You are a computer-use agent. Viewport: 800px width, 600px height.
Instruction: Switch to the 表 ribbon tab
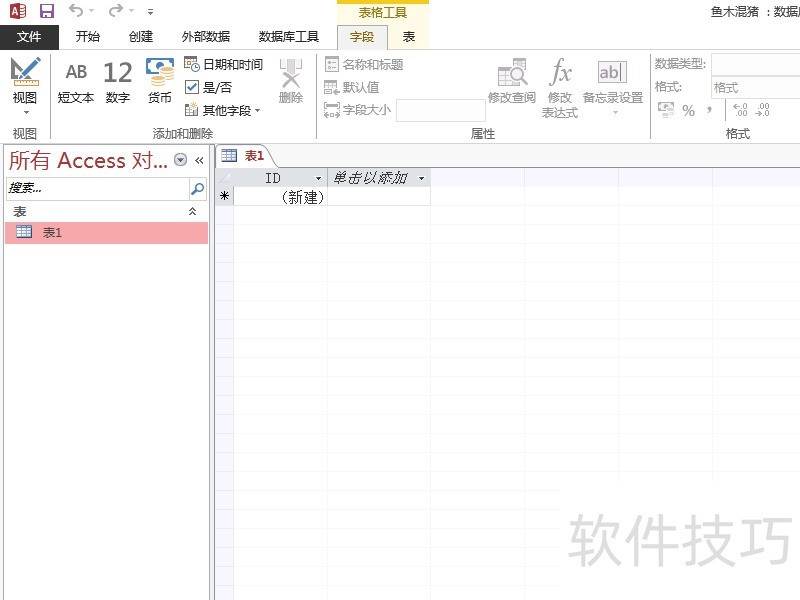click(409, 37)
